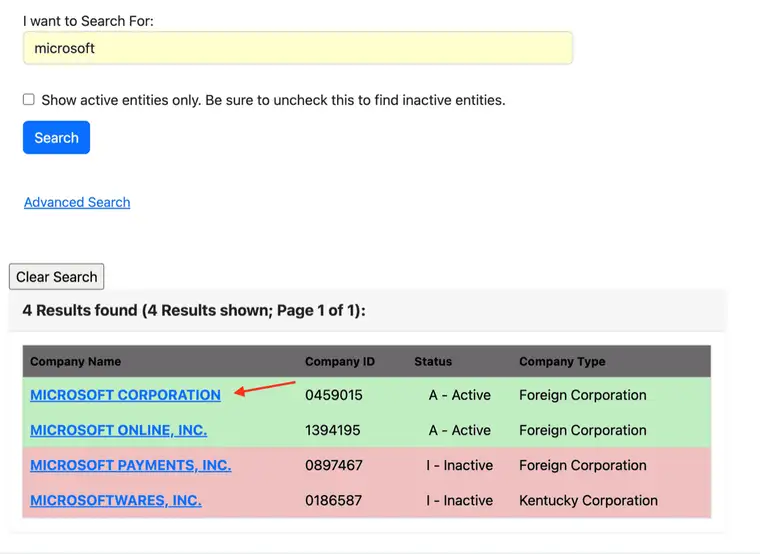Open MICROSOFT ONLINE, INC. link

click(118, 430)
